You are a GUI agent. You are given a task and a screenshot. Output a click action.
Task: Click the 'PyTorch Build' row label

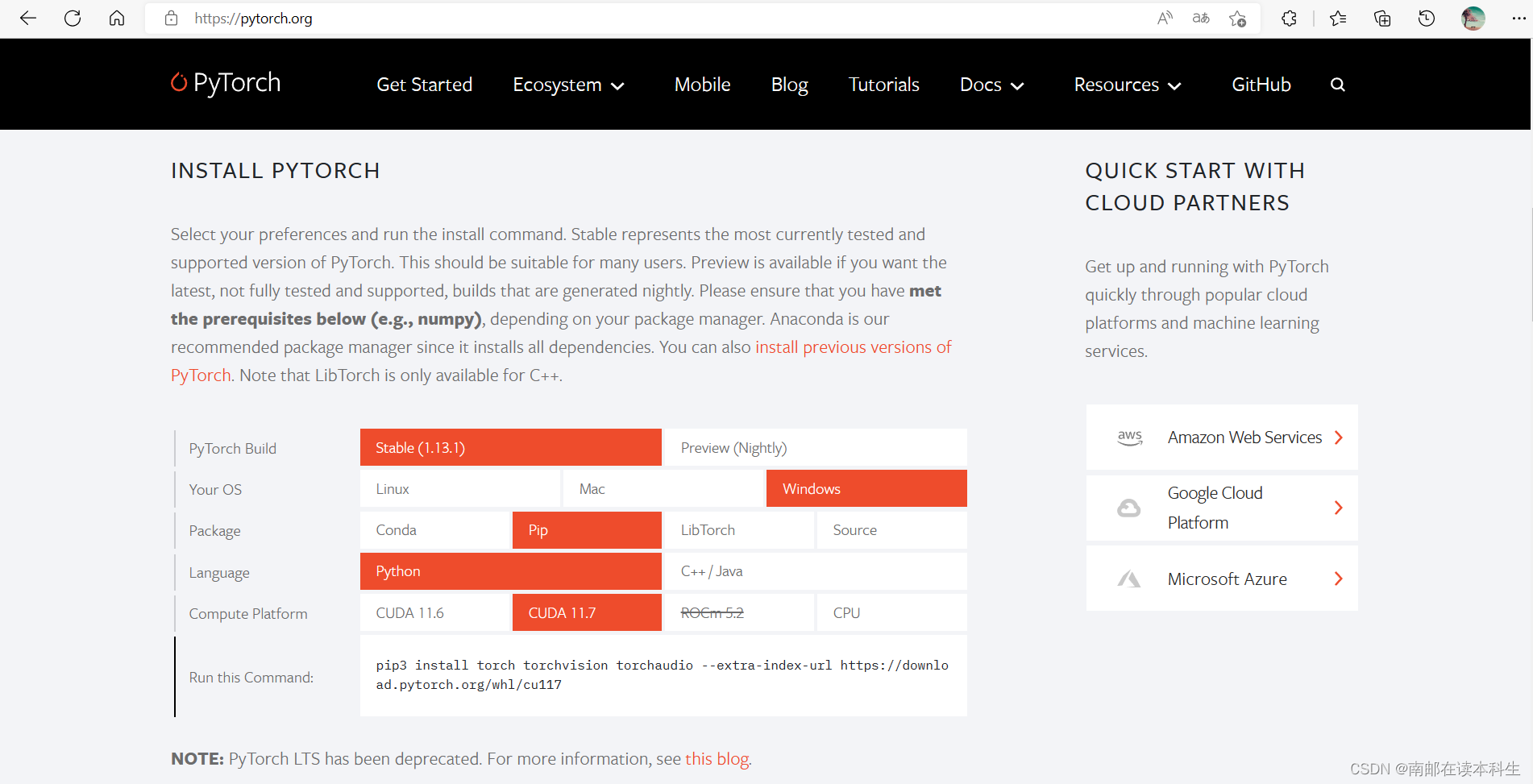tap(233, 449)
